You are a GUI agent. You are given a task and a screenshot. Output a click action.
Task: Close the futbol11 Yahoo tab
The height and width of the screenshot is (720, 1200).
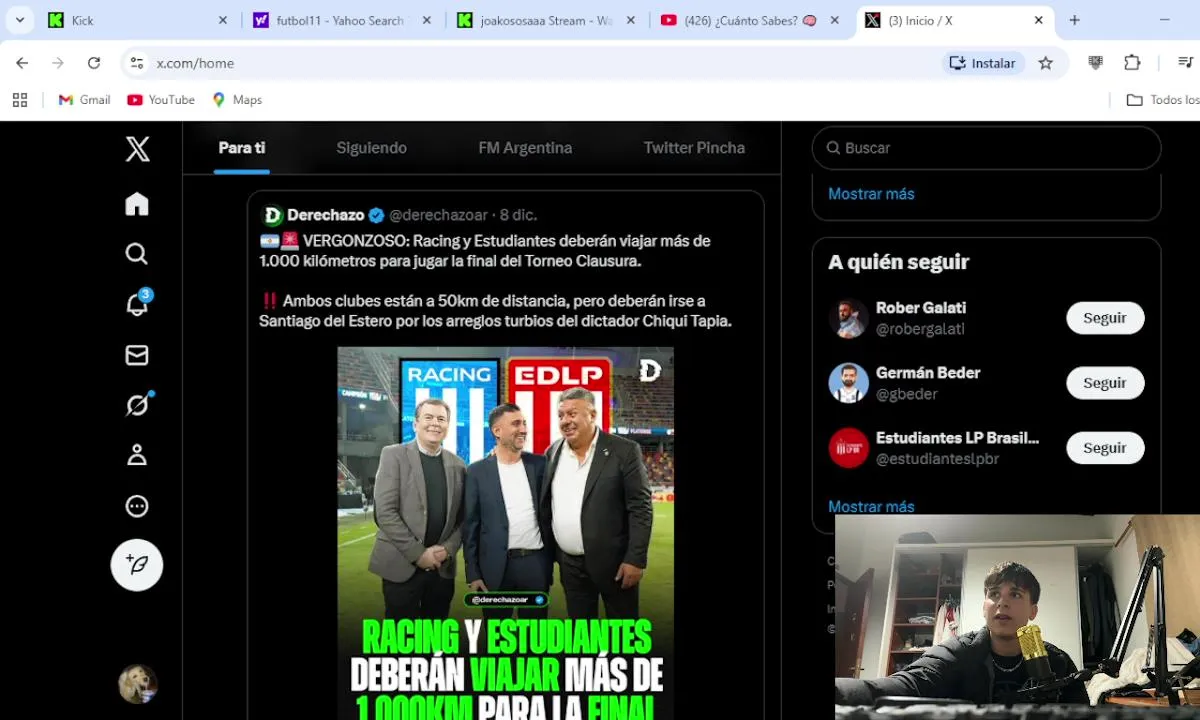click(425, 20)
